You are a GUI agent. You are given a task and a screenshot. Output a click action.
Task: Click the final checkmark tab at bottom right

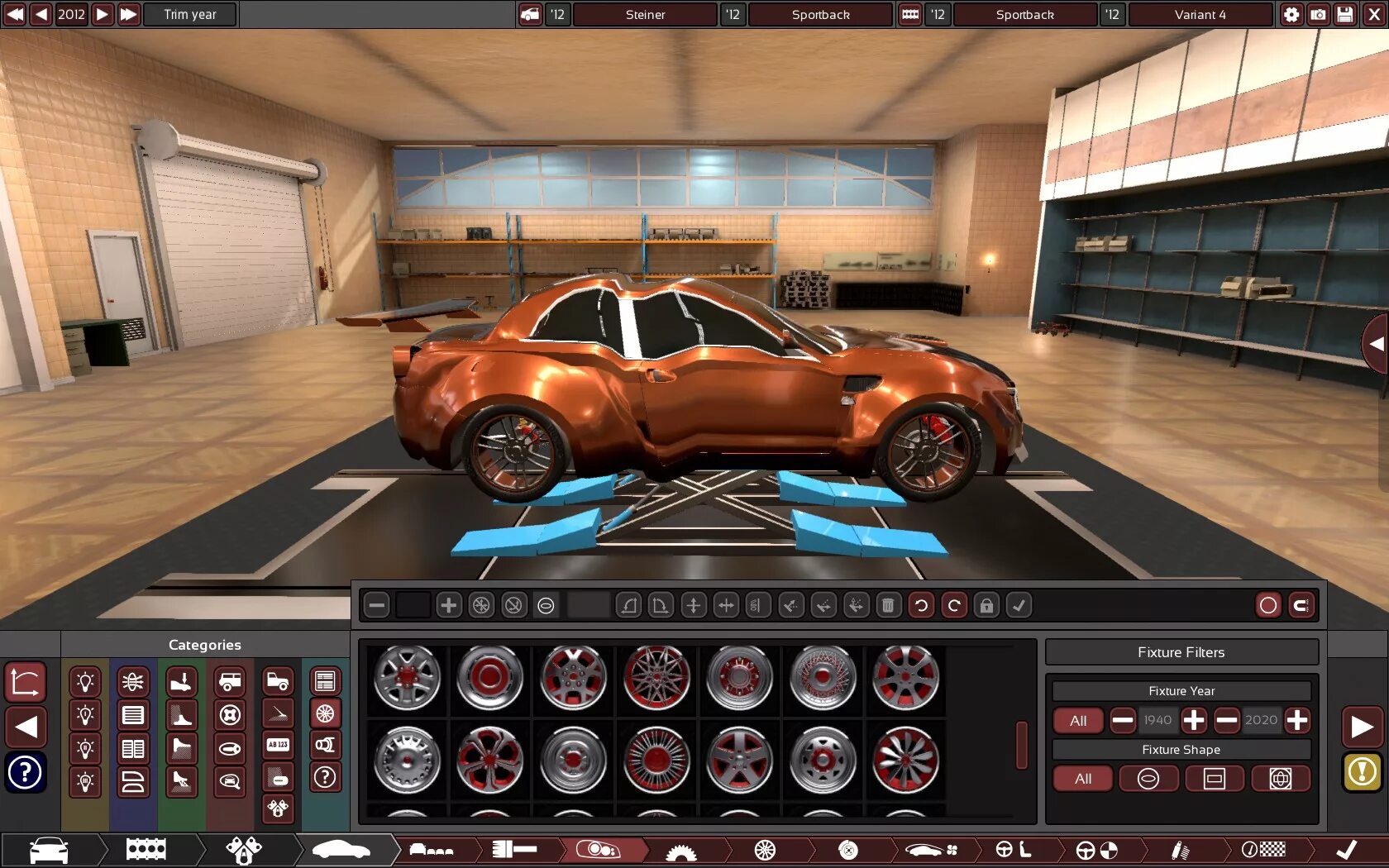1347,850
